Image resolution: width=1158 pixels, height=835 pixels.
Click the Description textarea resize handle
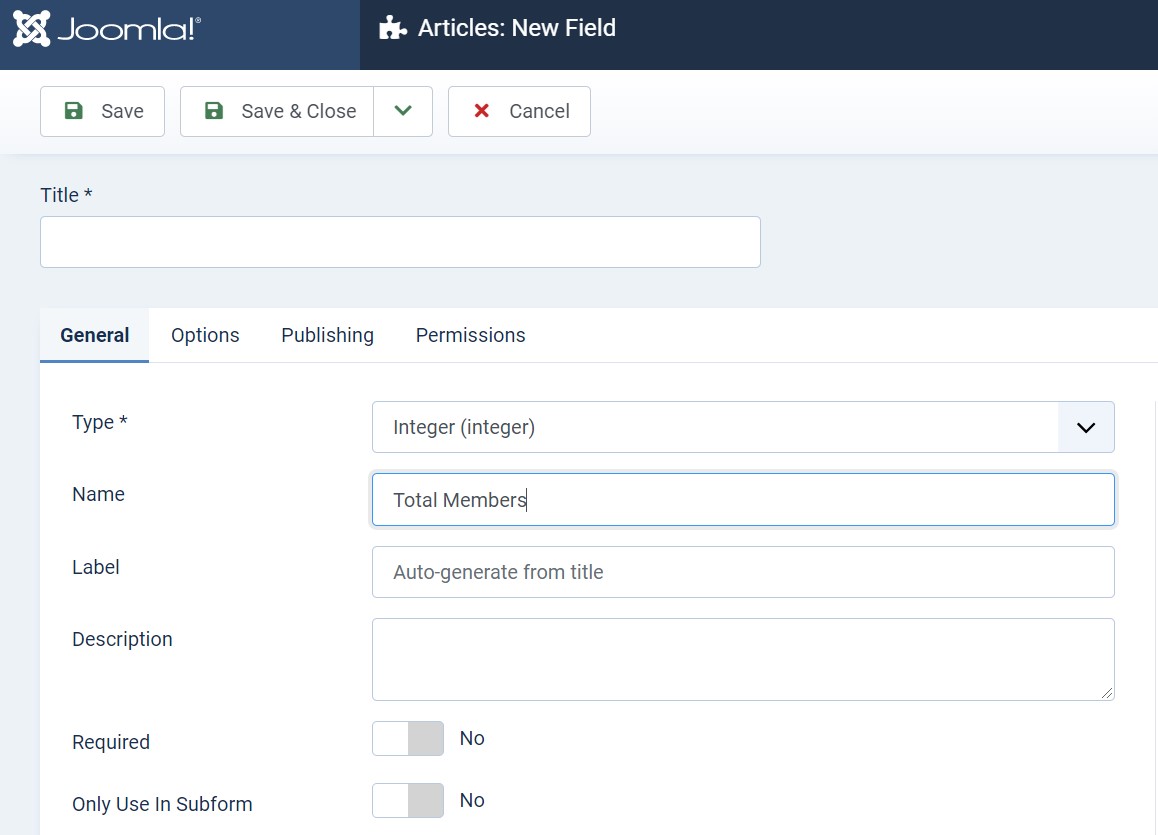coord(1106,693)
